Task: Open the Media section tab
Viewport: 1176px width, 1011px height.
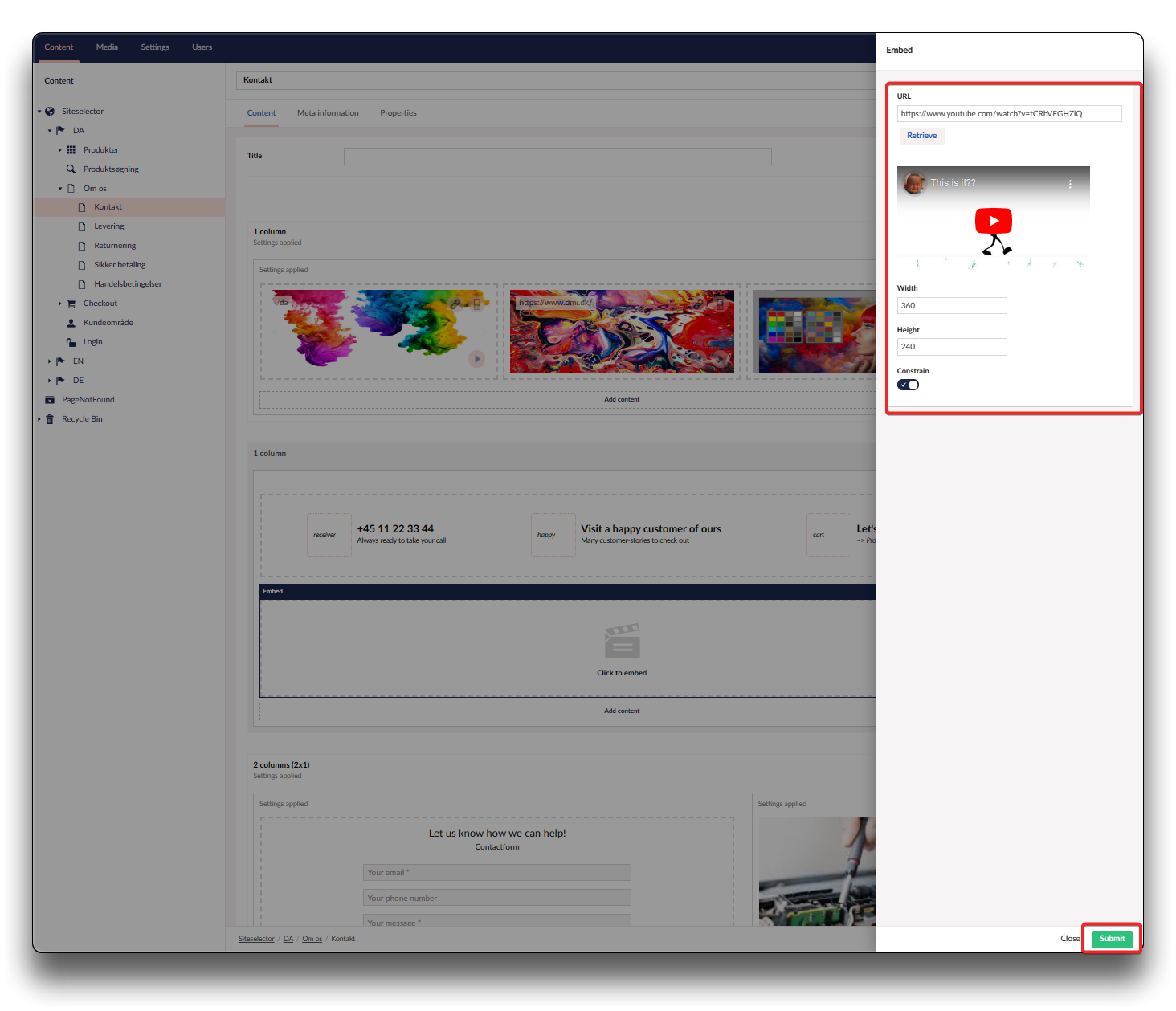Action: pyautogui.click(x=107, y=47)
